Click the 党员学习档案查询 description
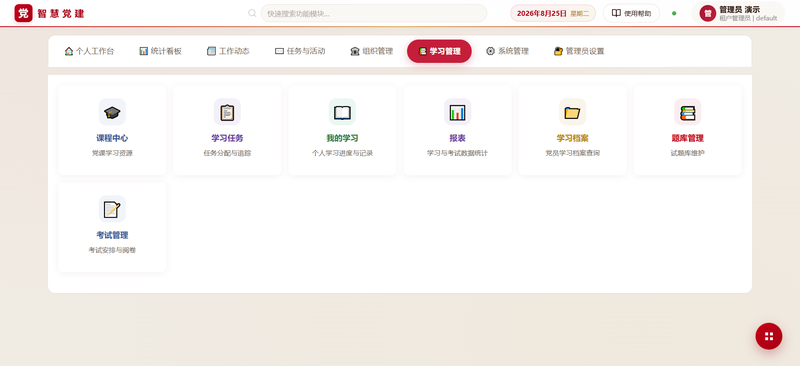 pos(572,153)
